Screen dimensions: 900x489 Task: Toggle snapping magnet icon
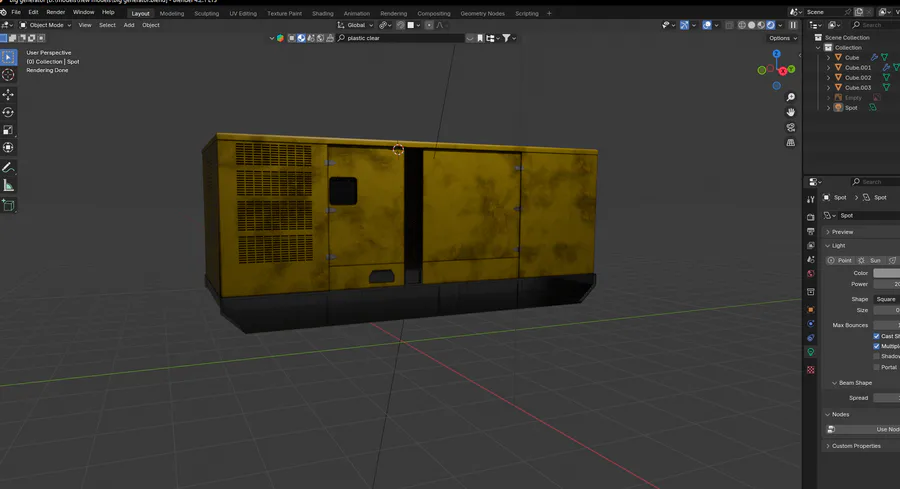coord(401,25)
